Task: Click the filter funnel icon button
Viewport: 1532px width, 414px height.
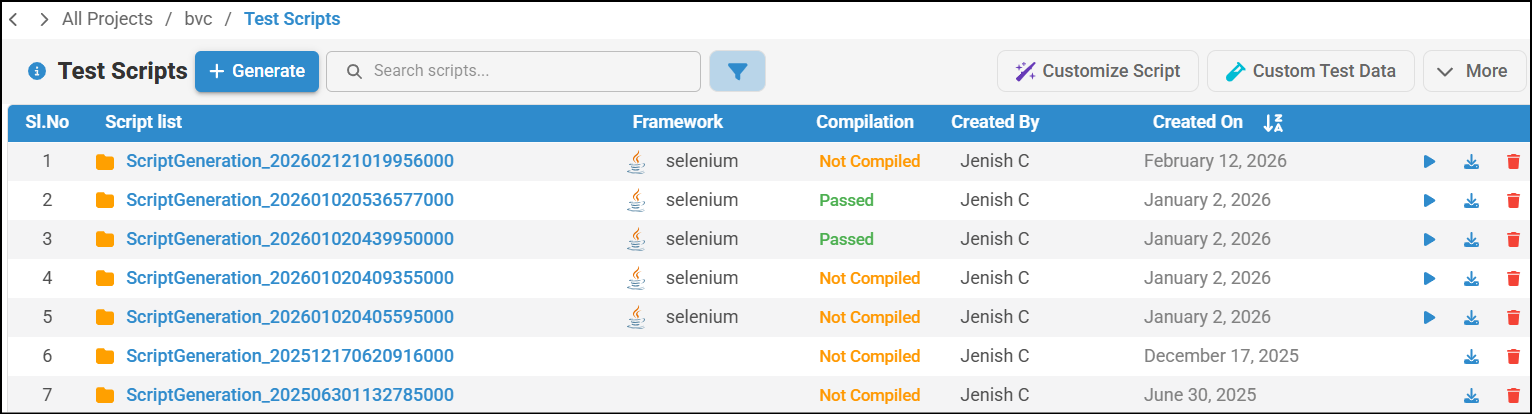Action: click(737, 71)
